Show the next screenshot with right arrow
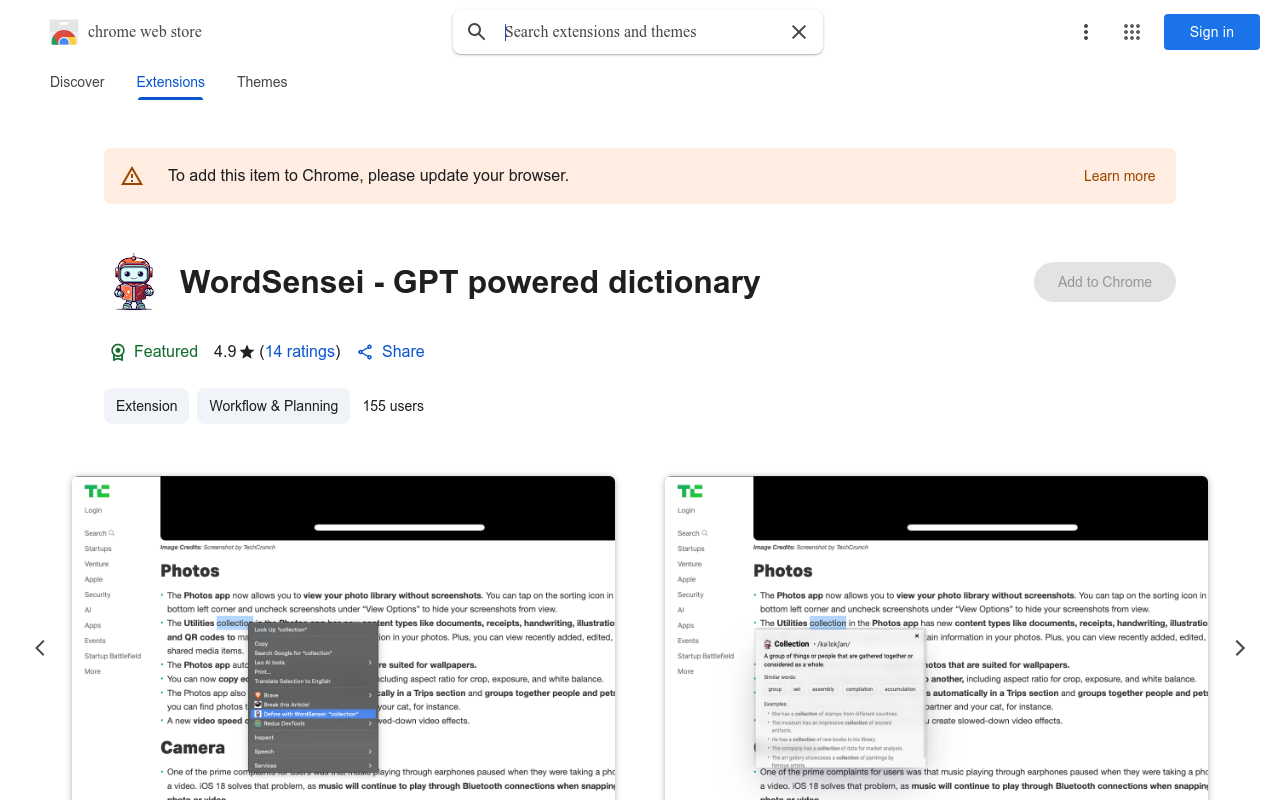Screen dimensions: 1280x800 [1240, 648]
